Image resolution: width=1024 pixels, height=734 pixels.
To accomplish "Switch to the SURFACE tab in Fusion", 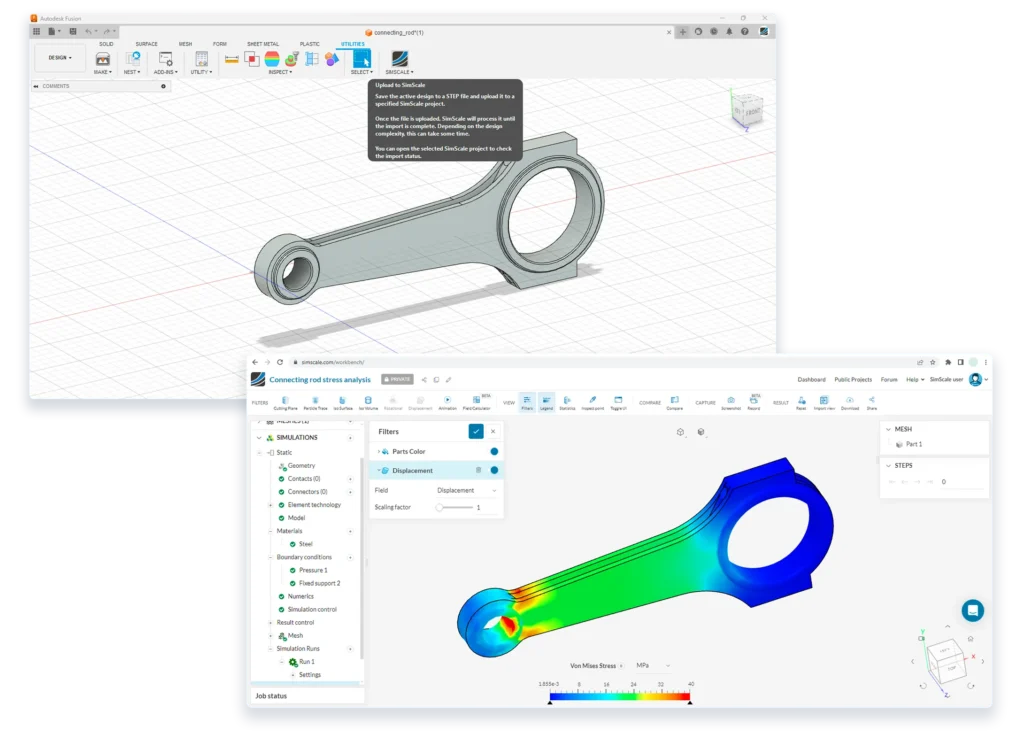I will [x=147, y=43].
